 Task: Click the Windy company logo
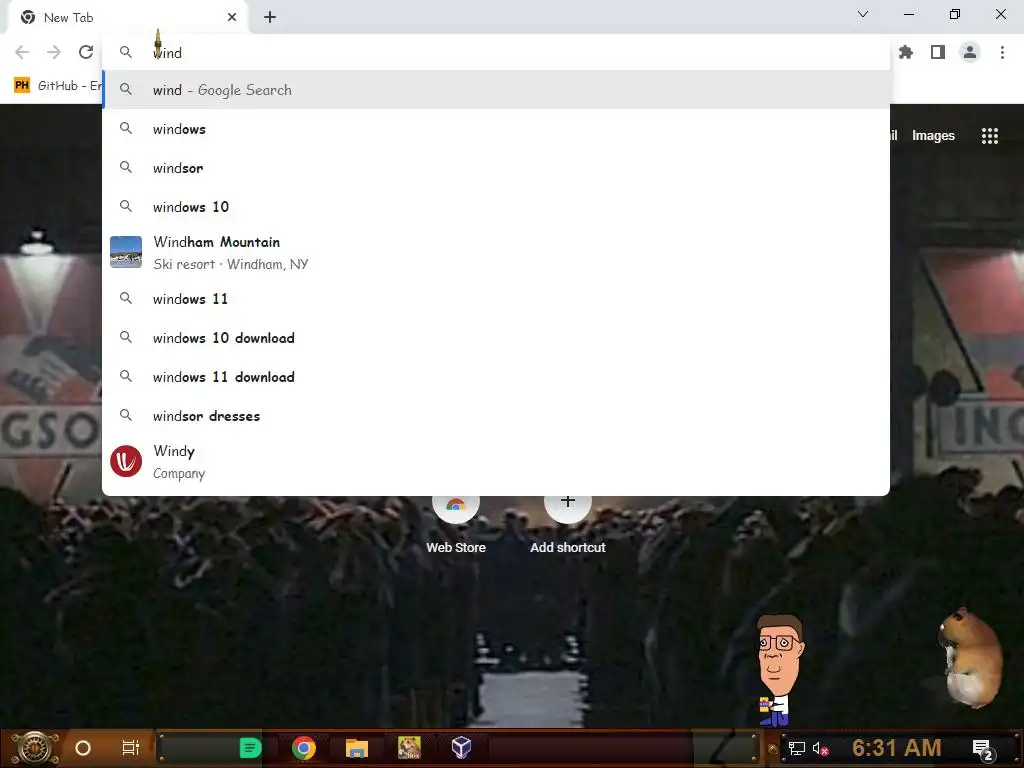click(x=126, y=461)
